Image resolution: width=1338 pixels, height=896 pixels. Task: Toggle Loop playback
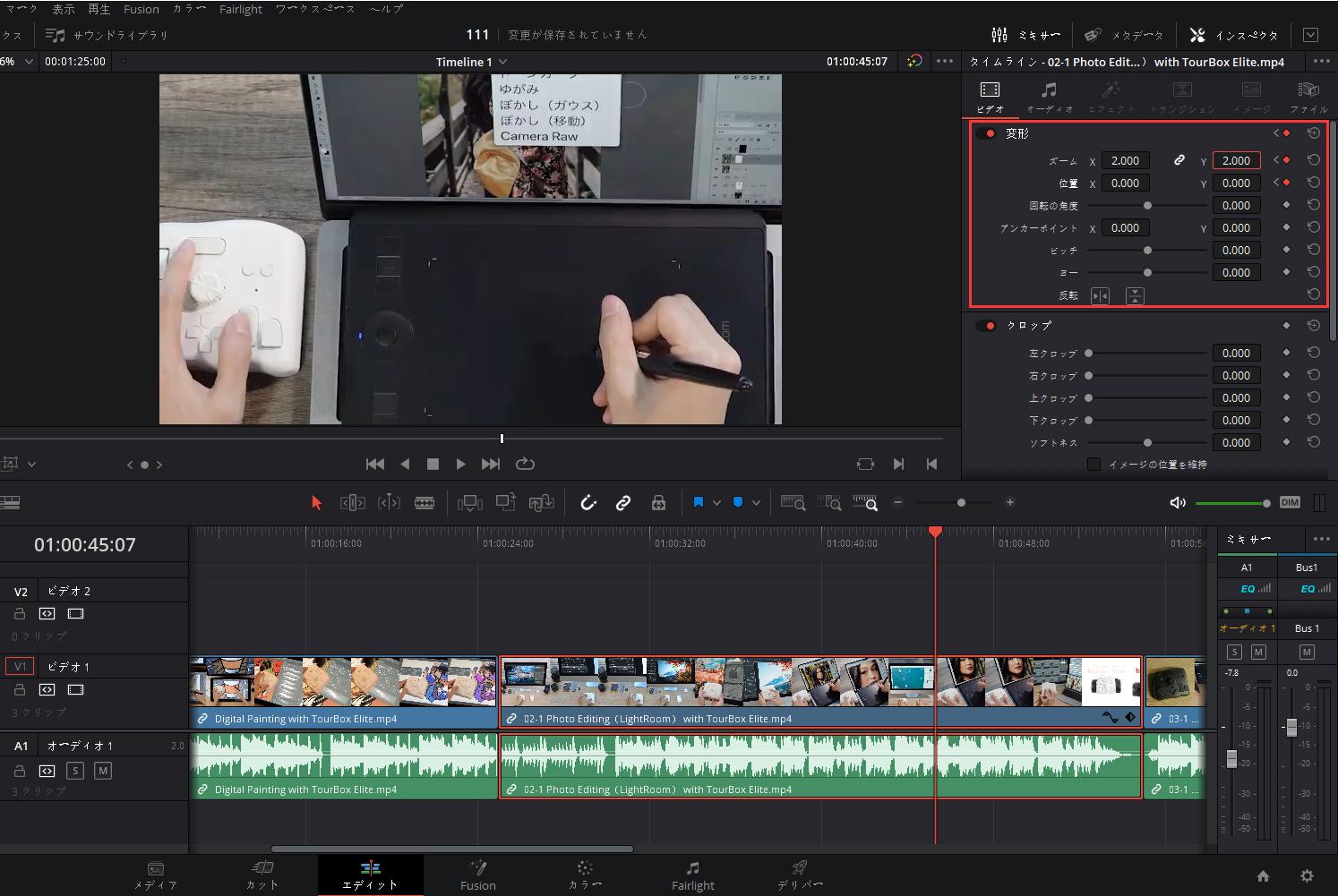[x=525, y=464]
